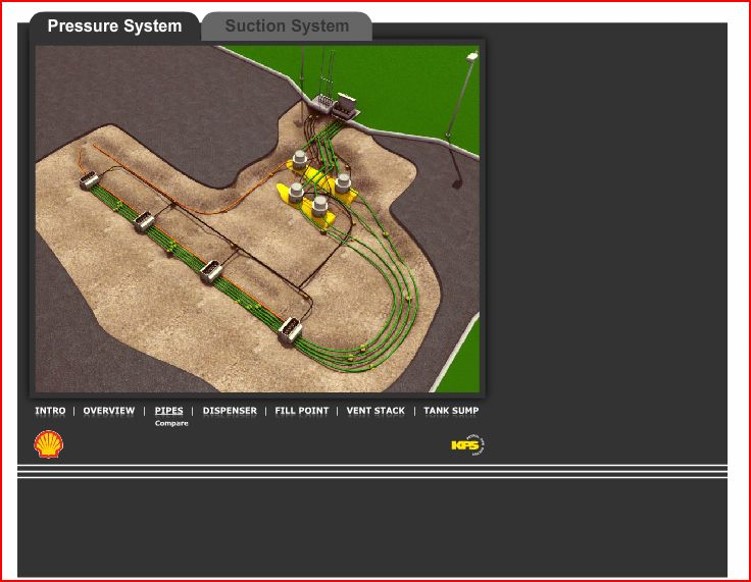Select the second dispenser from the left
This screenshot has width=751, height=582.
pos(145,221)
